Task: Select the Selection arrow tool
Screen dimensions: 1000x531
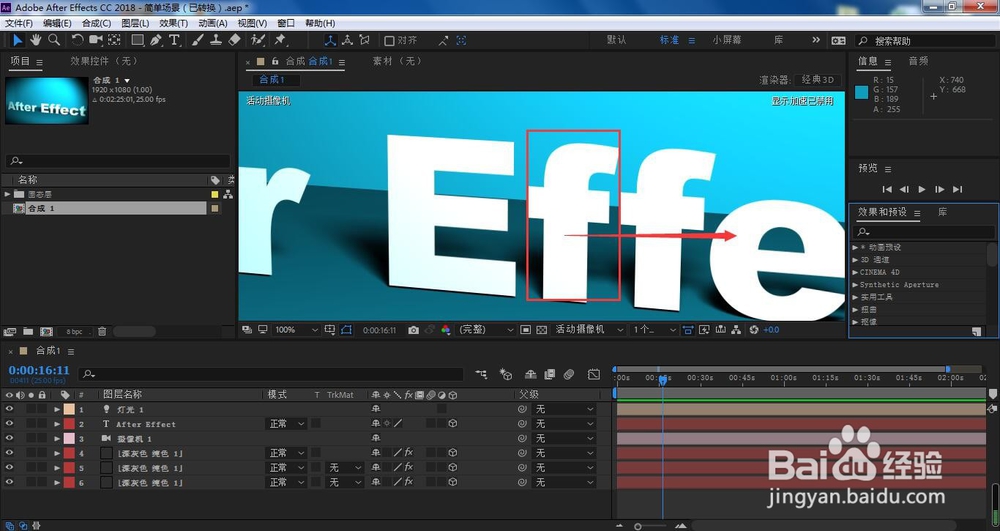Action: click(17, 40)
